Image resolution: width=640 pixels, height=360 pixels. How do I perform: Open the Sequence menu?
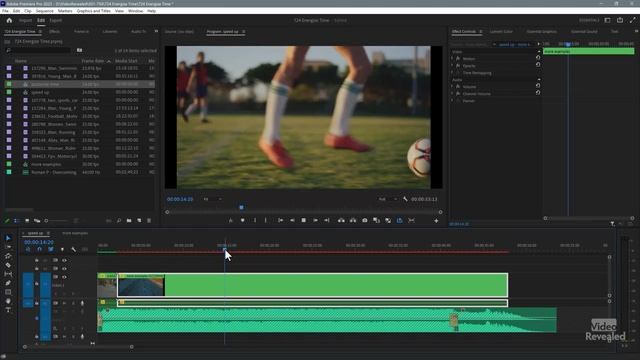44,11
